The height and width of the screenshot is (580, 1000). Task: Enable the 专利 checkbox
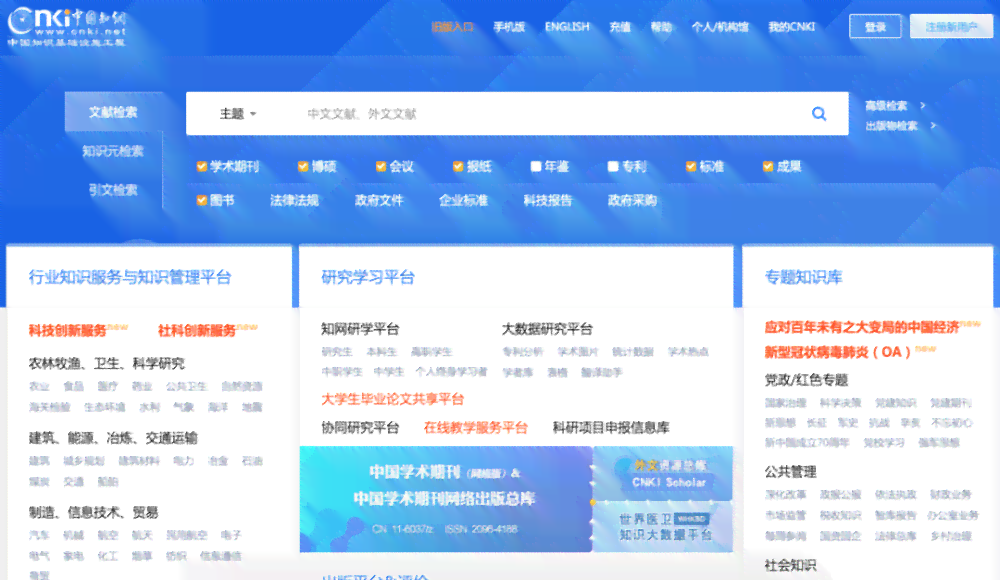coord(613,167)
